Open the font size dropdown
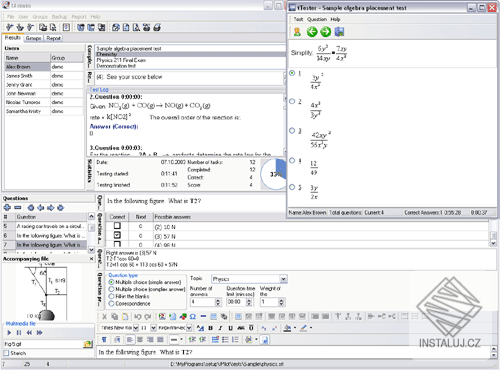Image resolution: width=500 pixels, height=370 pixels. click(x=153, y=328)
